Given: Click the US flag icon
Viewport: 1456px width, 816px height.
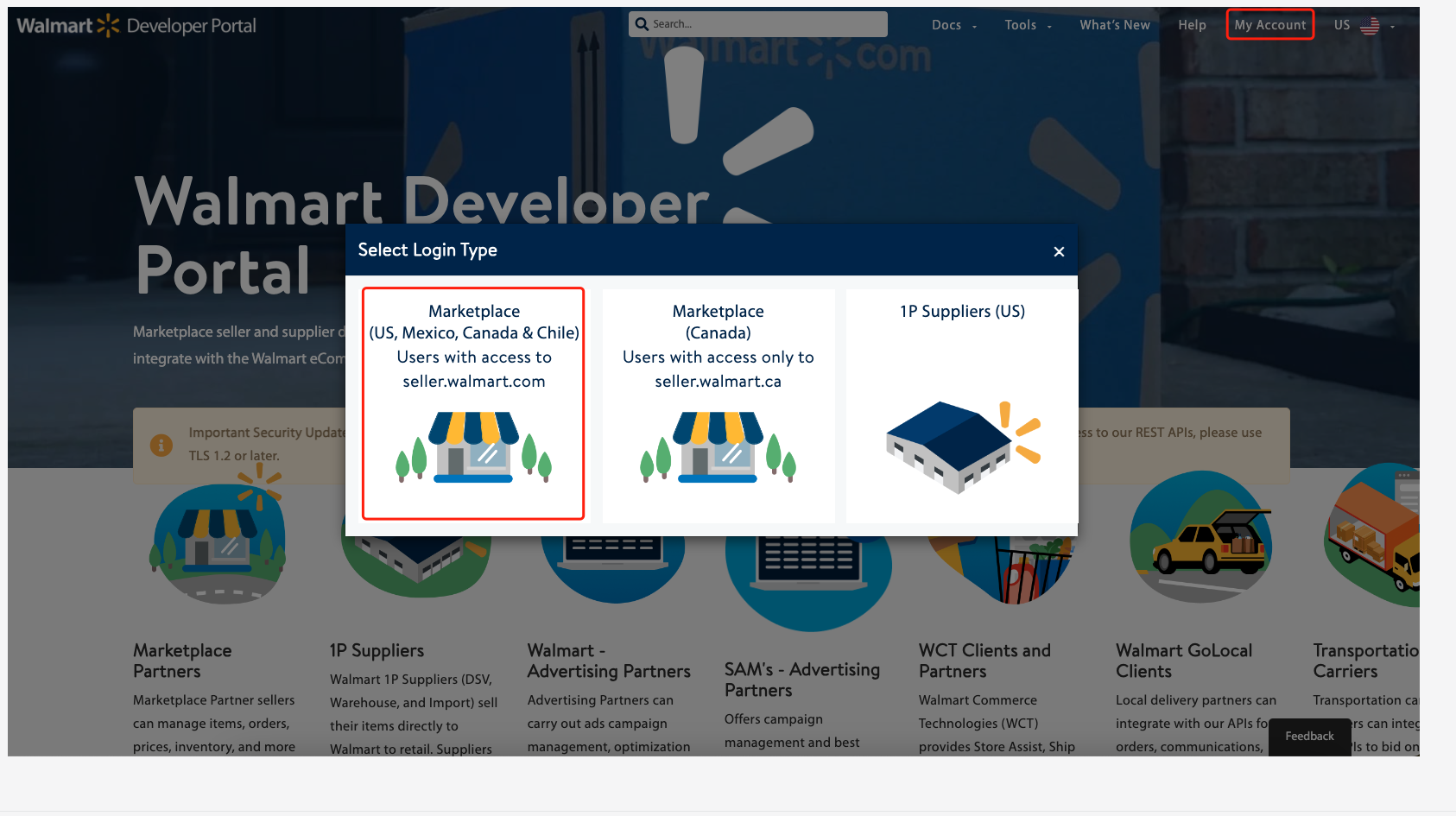Looking at the screenshot, I should click(1370, 27).
